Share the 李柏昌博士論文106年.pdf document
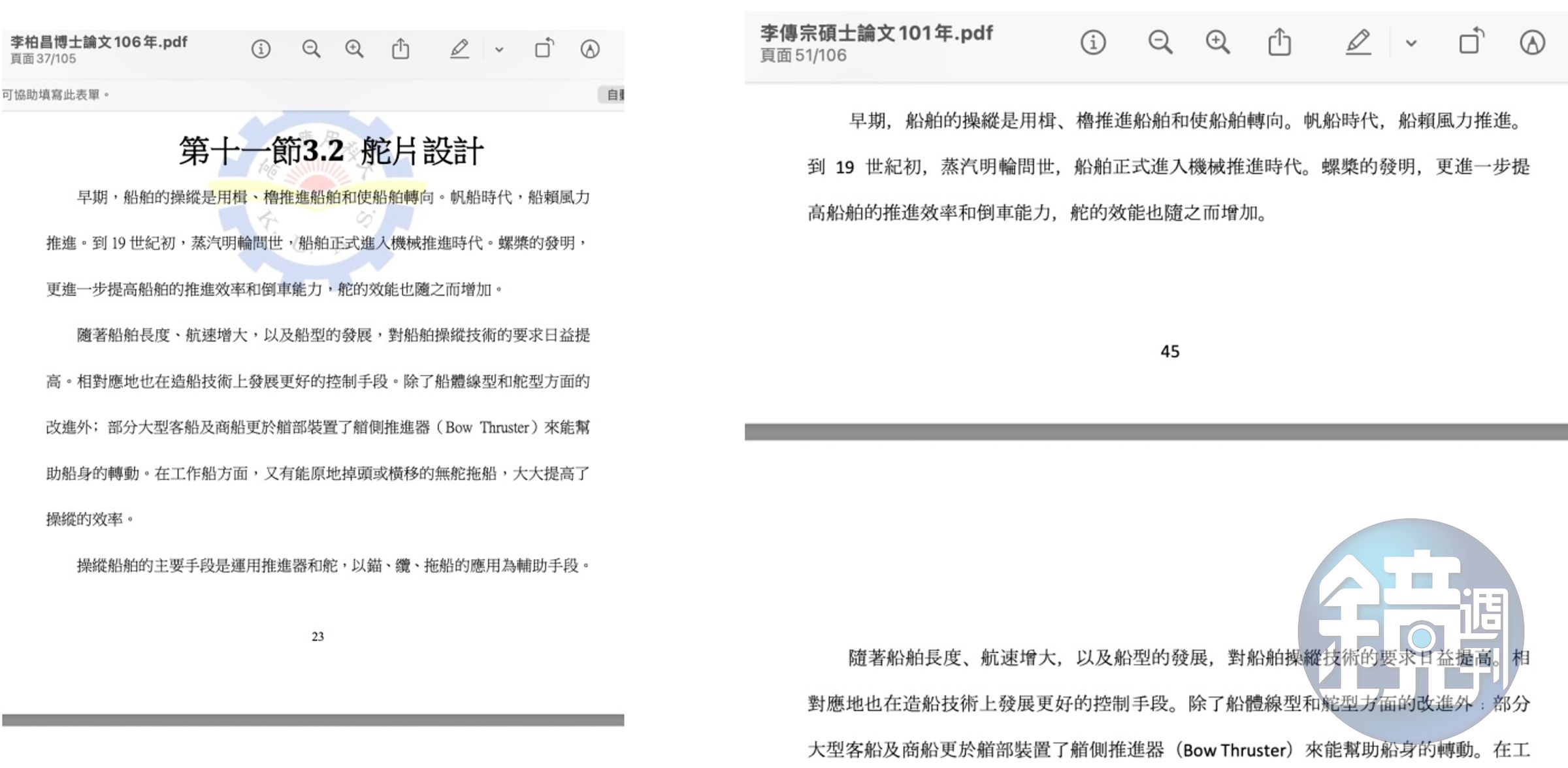Image resolution: width=1568 pixels, height=768 pixels. point(400,48)
